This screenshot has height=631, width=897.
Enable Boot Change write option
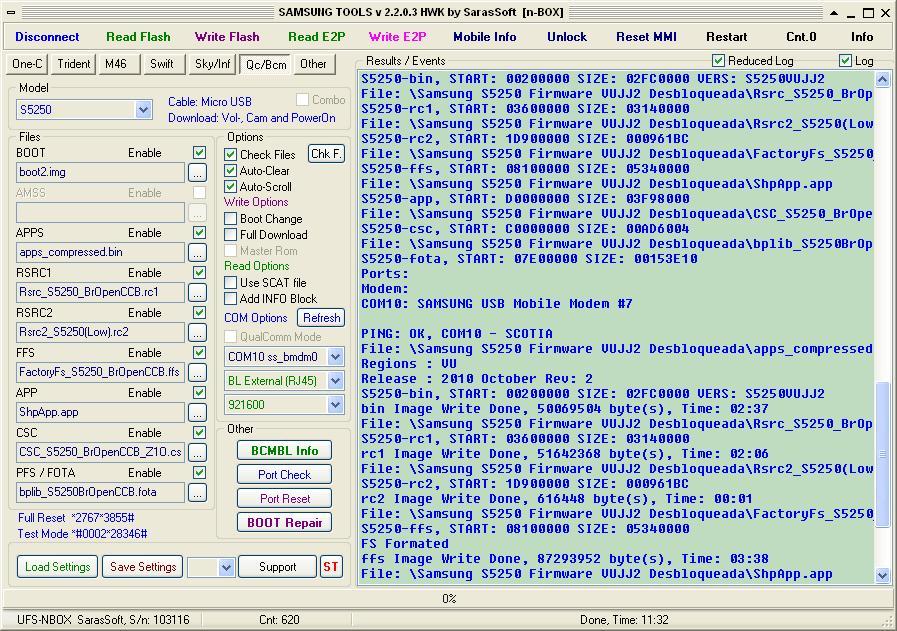[231, 219]
